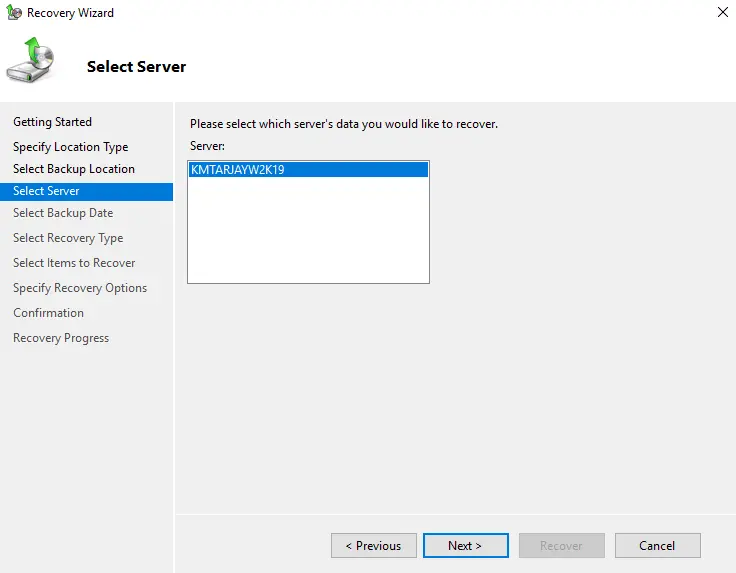Image resolution: width=736 pixels, height=573 pixels.
Task: Proceed with the Next button
Action: click(x=465, y=546)
